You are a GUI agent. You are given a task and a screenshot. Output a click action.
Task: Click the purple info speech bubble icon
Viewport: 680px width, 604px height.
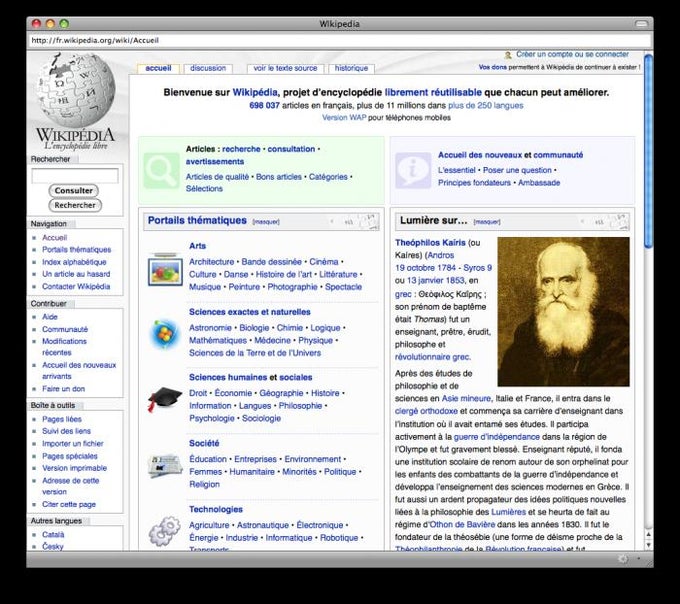click(413, 170)
